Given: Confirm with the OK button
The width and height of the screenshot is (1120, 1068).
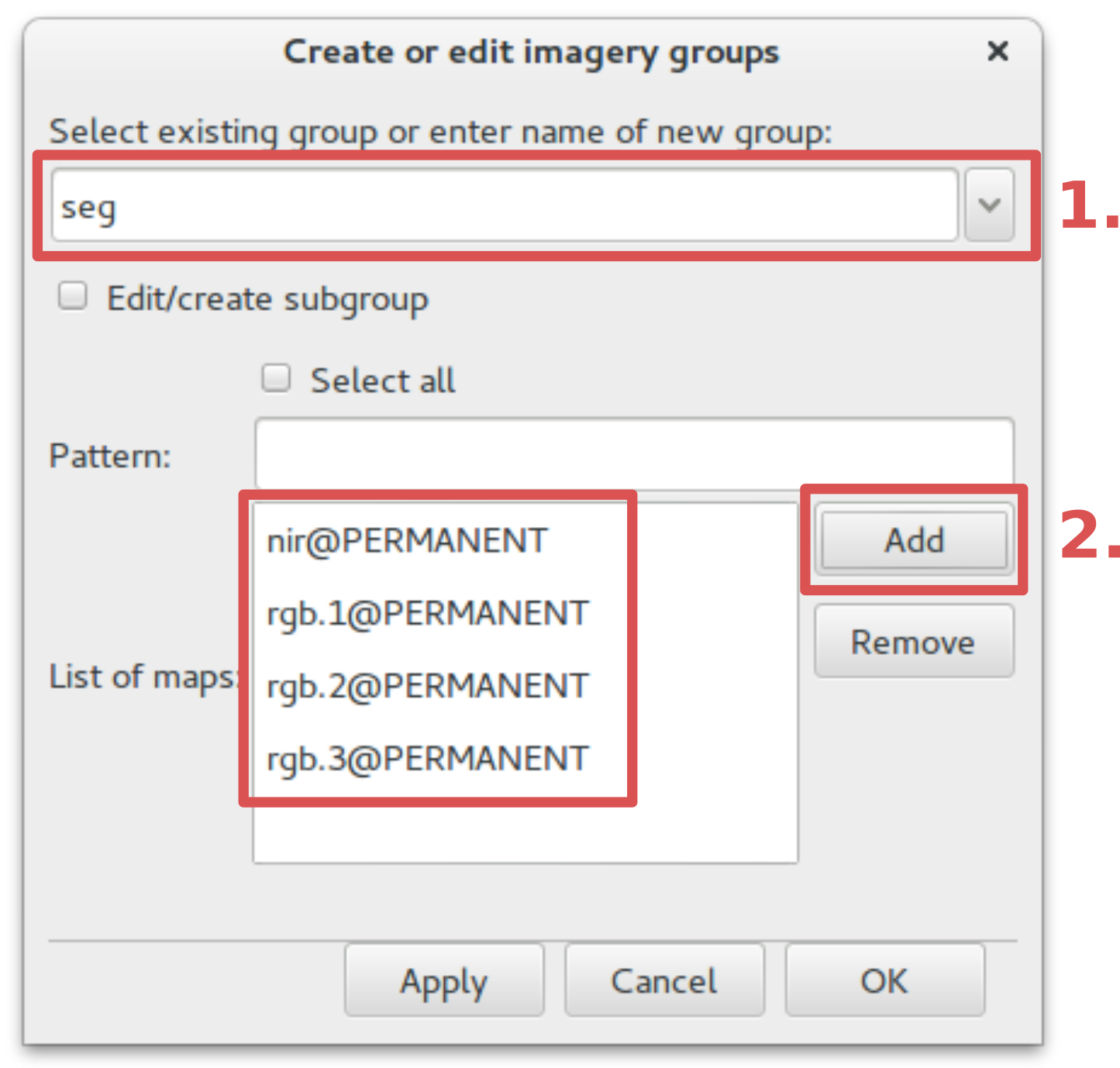Looking at the screenshot, I should coord(884,980).
